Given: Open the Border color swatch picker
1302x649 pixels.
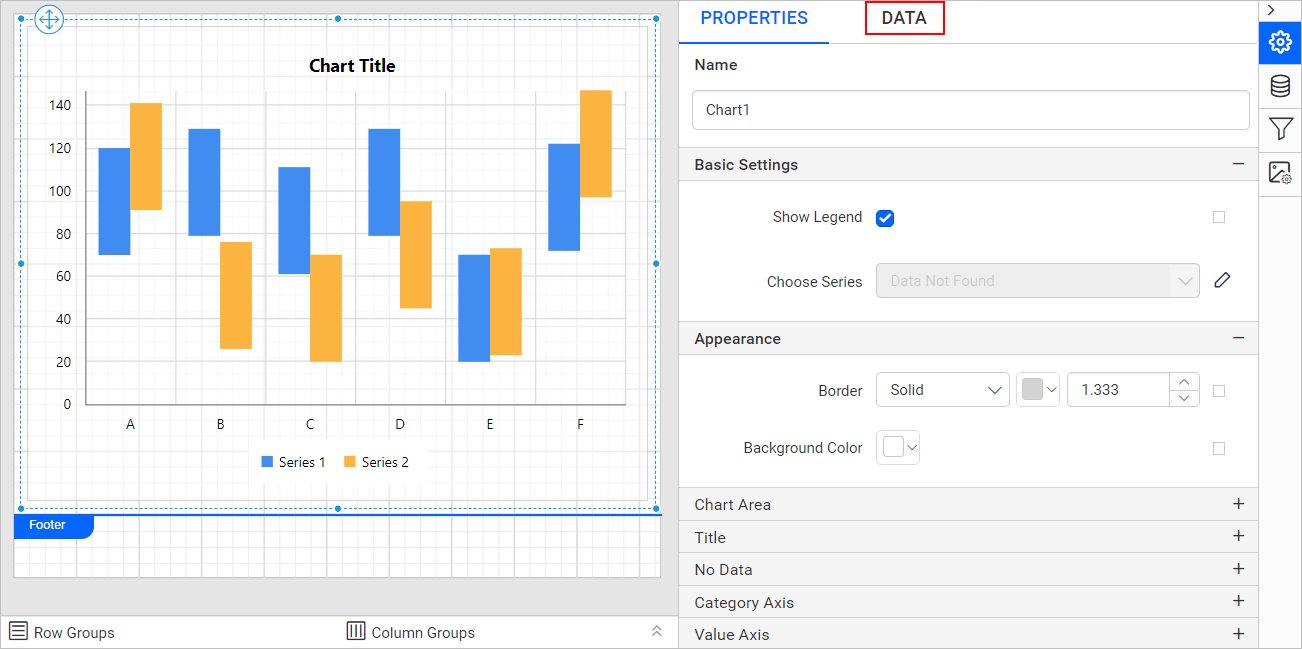Looking at the screenshot, I should pos(1038,390).
